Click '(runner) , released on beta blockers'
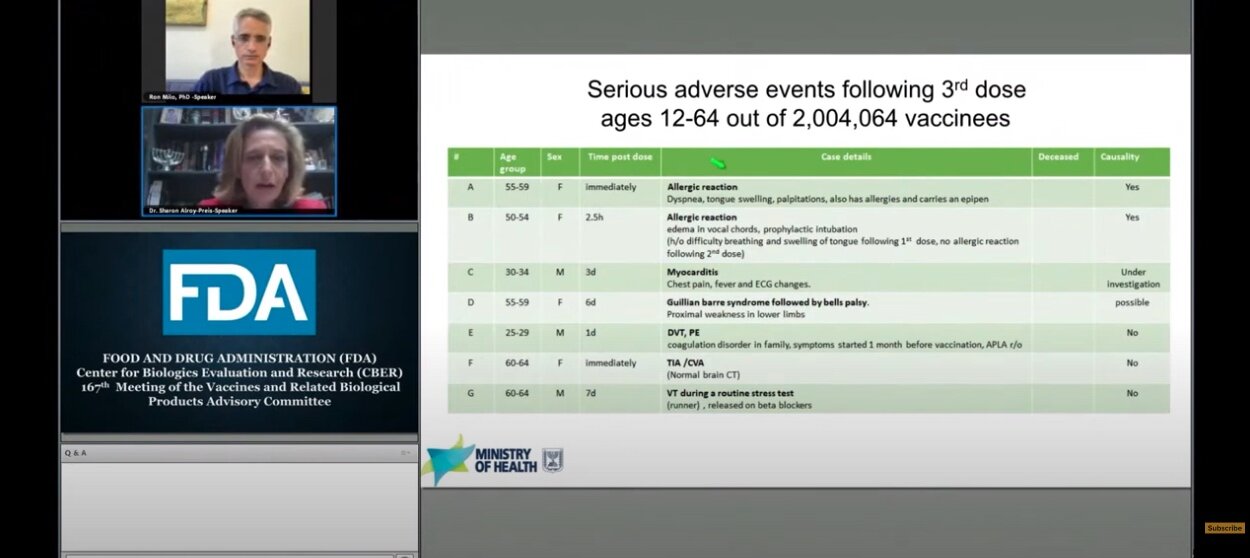Screen dimensions: 1250x558 point(737,405)
